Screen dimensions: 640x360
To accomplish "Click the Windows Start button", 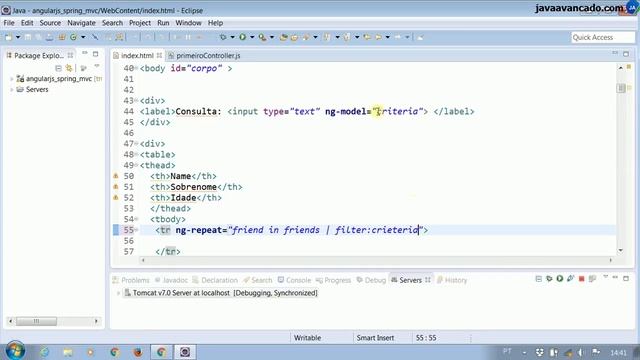I will point(15,350).
